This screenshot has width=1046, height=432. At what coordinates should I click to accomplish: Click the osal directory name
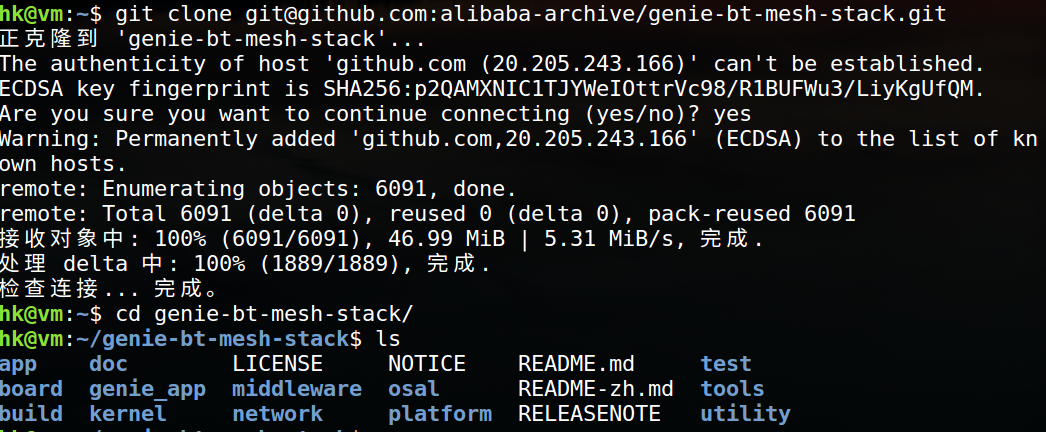[x=414, y=389]
